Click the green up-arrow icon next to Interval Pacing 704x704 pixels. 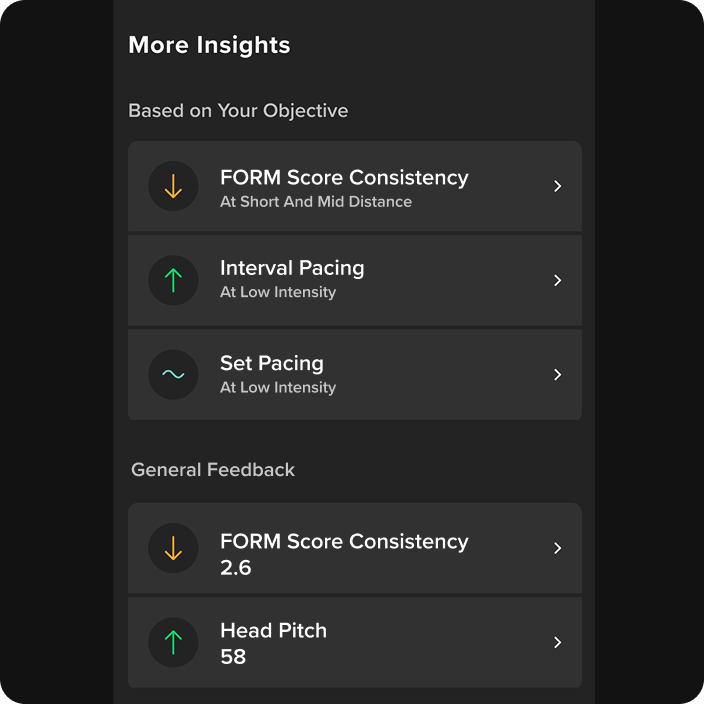click(173, 280)
